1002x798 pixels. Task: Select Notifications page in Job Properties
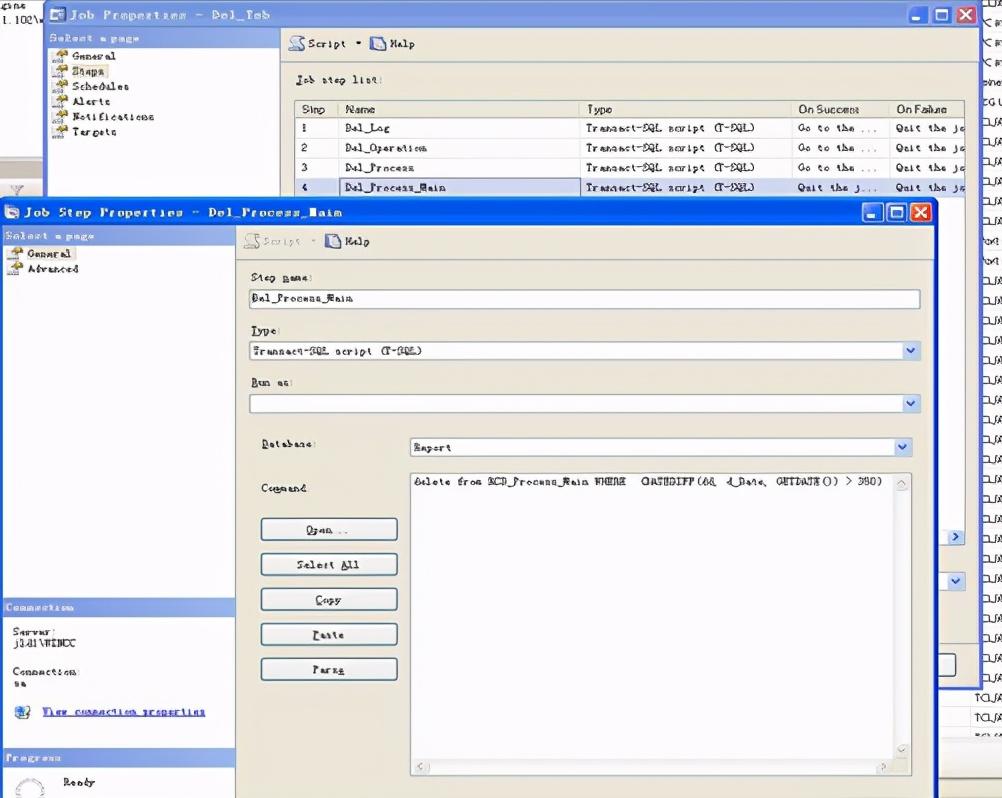[112, 116]
